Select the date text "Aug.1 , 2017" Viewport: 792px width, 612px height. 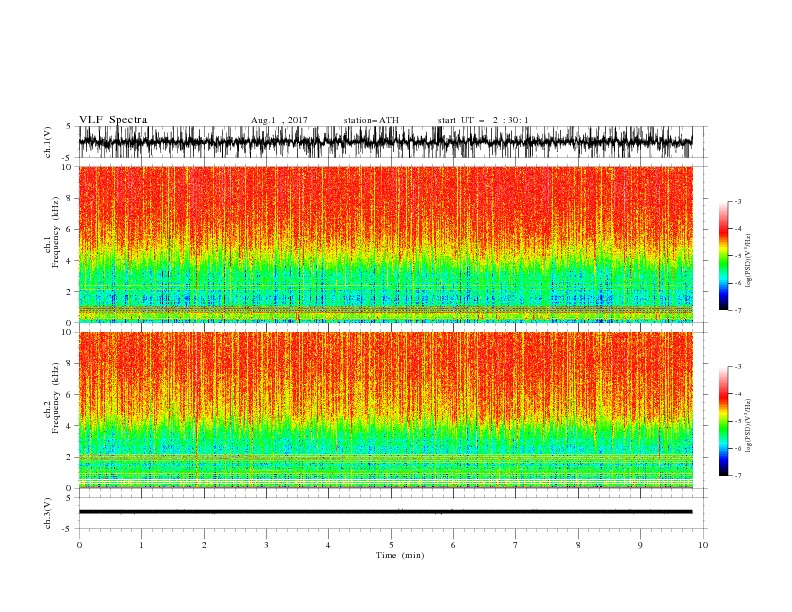[x=279, y=120]
